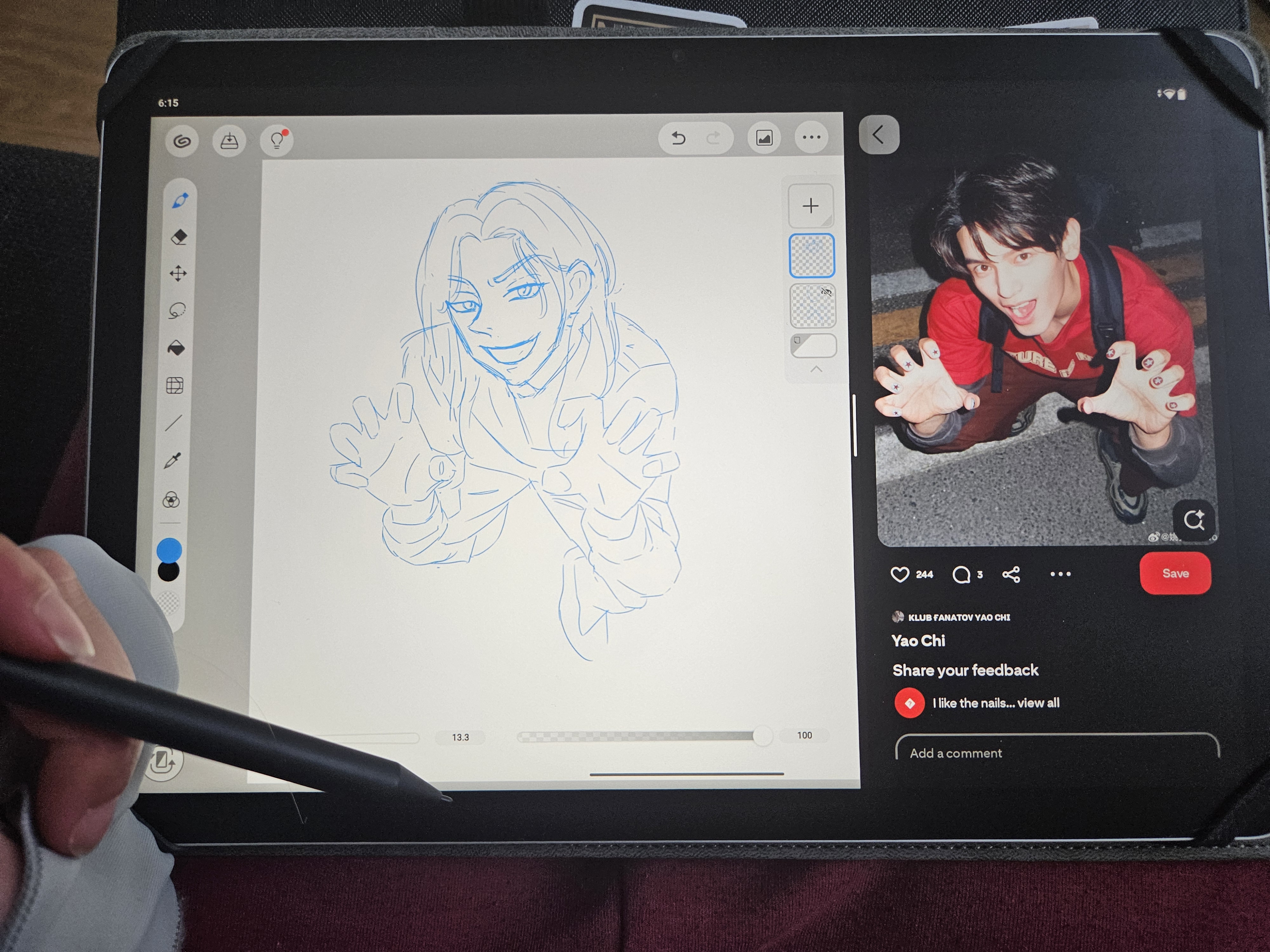1270x952 pixels.
Task: Select the Lasso selection tool
Action: 177,310
